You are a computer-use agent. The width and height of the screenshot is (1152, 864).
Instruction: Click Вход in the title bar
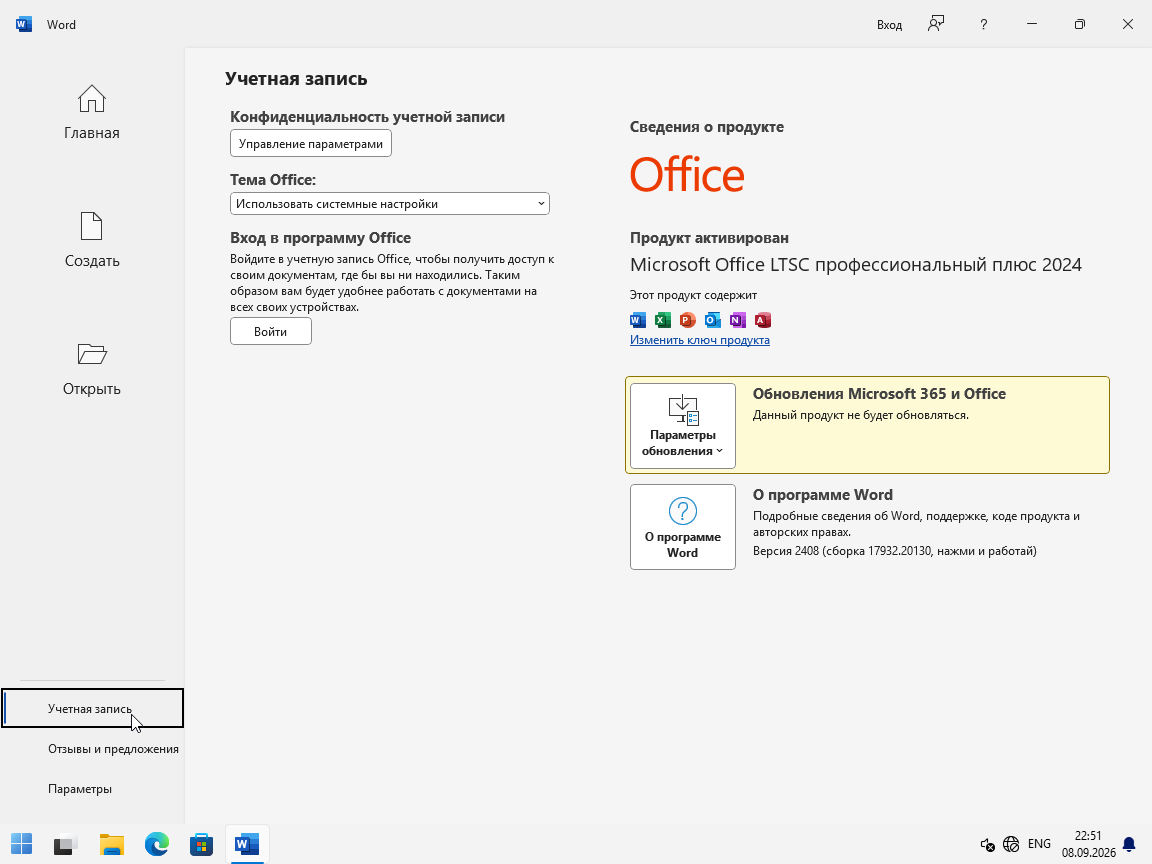tap(889, 24)
